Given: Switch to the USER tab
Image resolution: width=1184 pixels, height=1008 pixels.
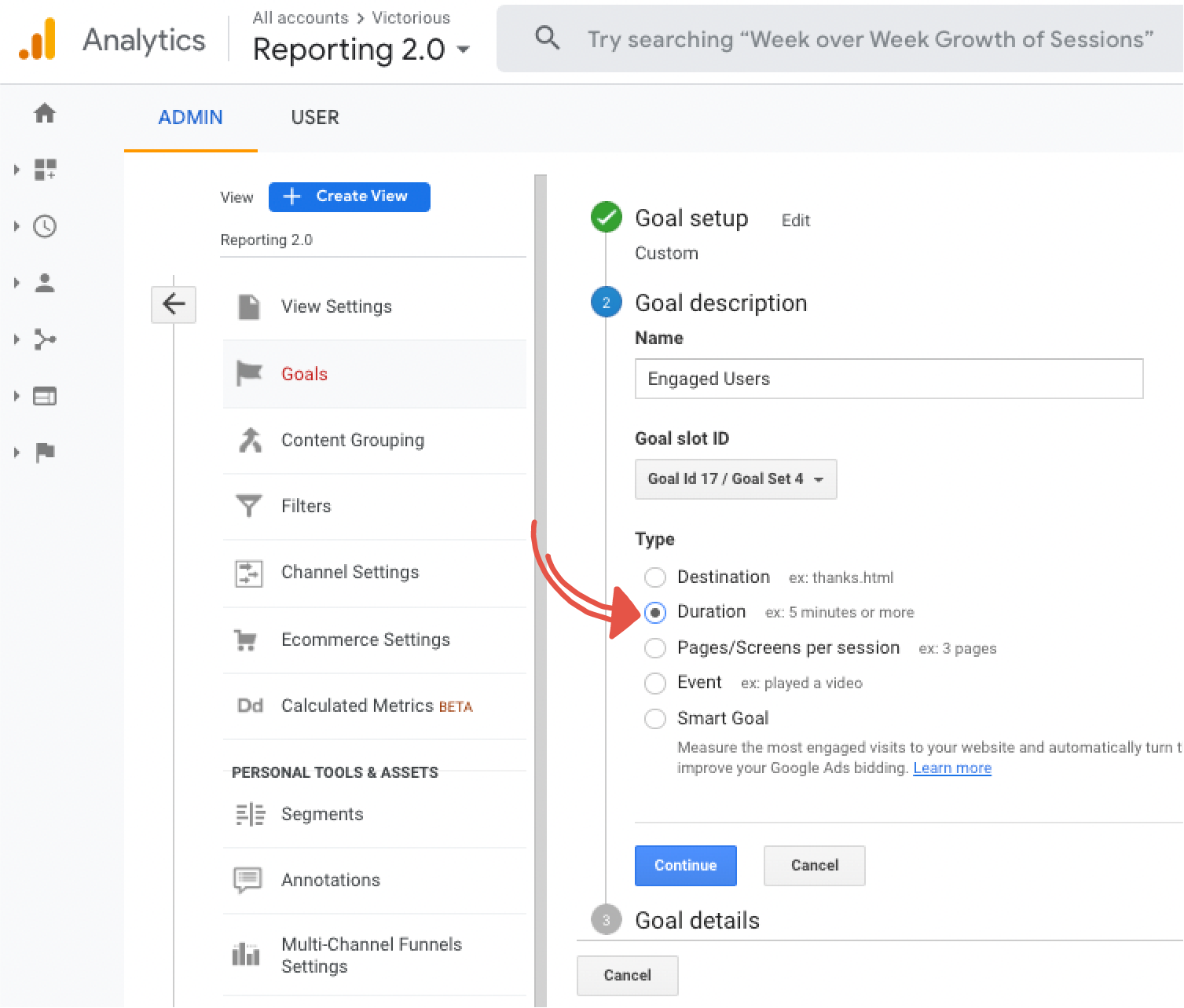Looking at the screenshot, I should point(315,118).
